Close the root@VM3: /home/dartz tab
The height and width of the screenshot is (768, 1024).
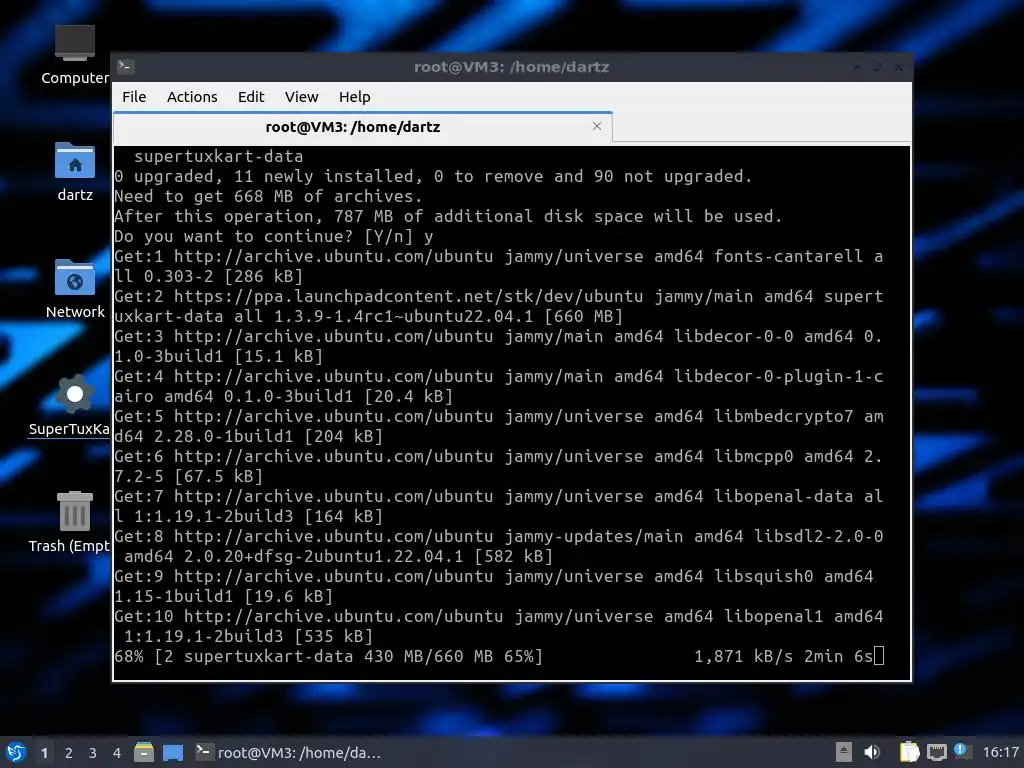(x=597, y=126)
